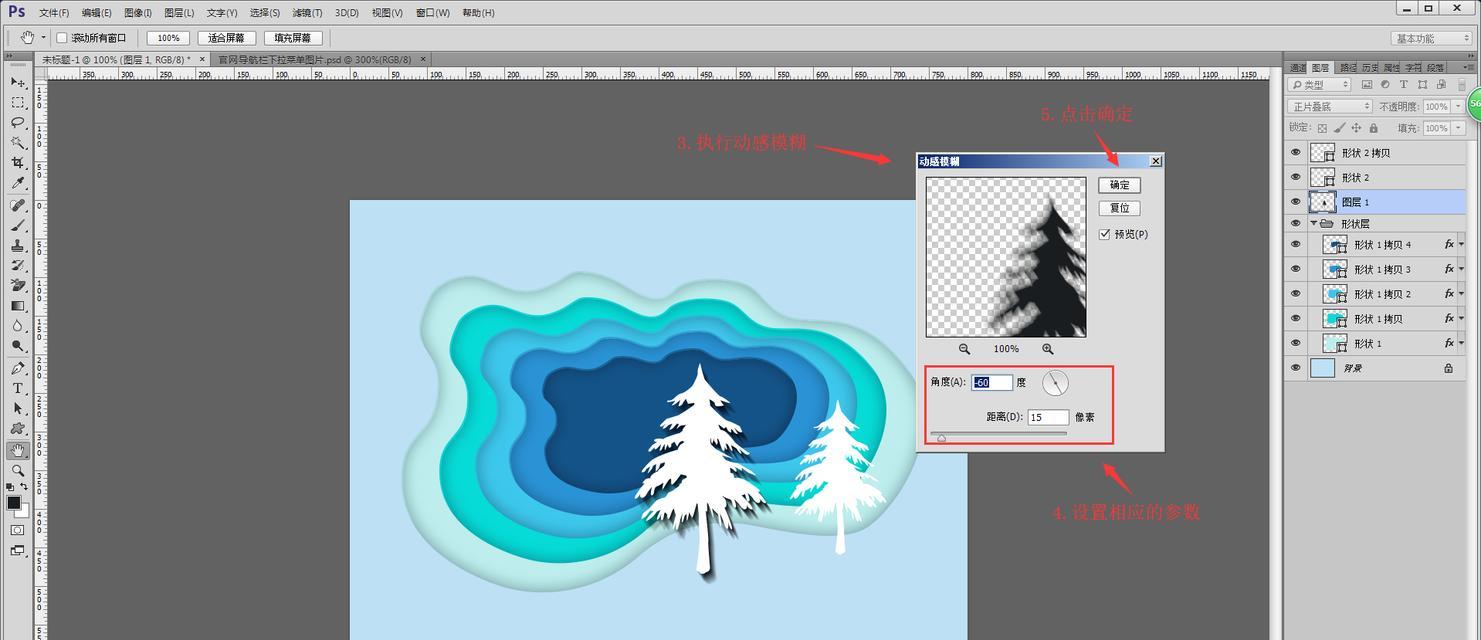Expand effects arrow of 形状 1 拷贝 3
Screen dimensions: 1481x640
pyautogui.click(x=1461, y=269)
